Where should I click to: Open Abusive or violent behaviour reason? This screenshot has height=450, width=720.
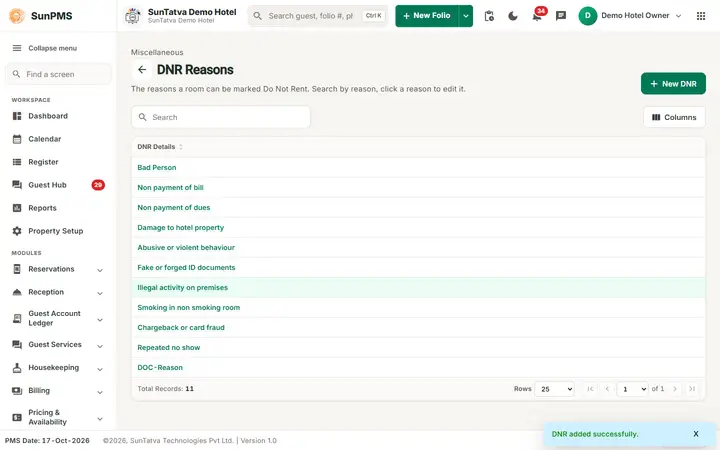pos(186,248)
